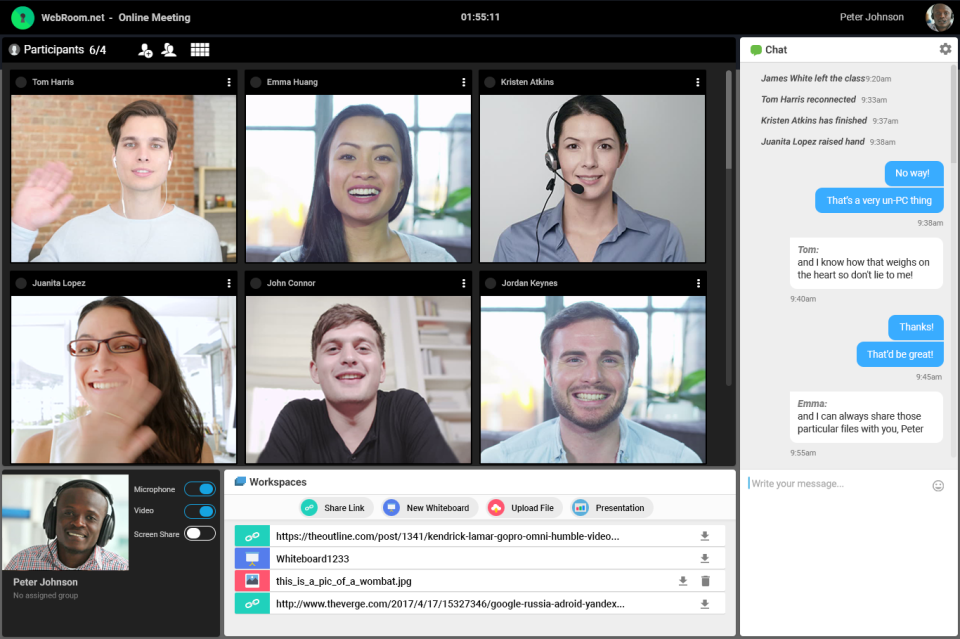This screenshot has width=960, height=639.
Task: Click the Share Link option
Action: [334, 507]
